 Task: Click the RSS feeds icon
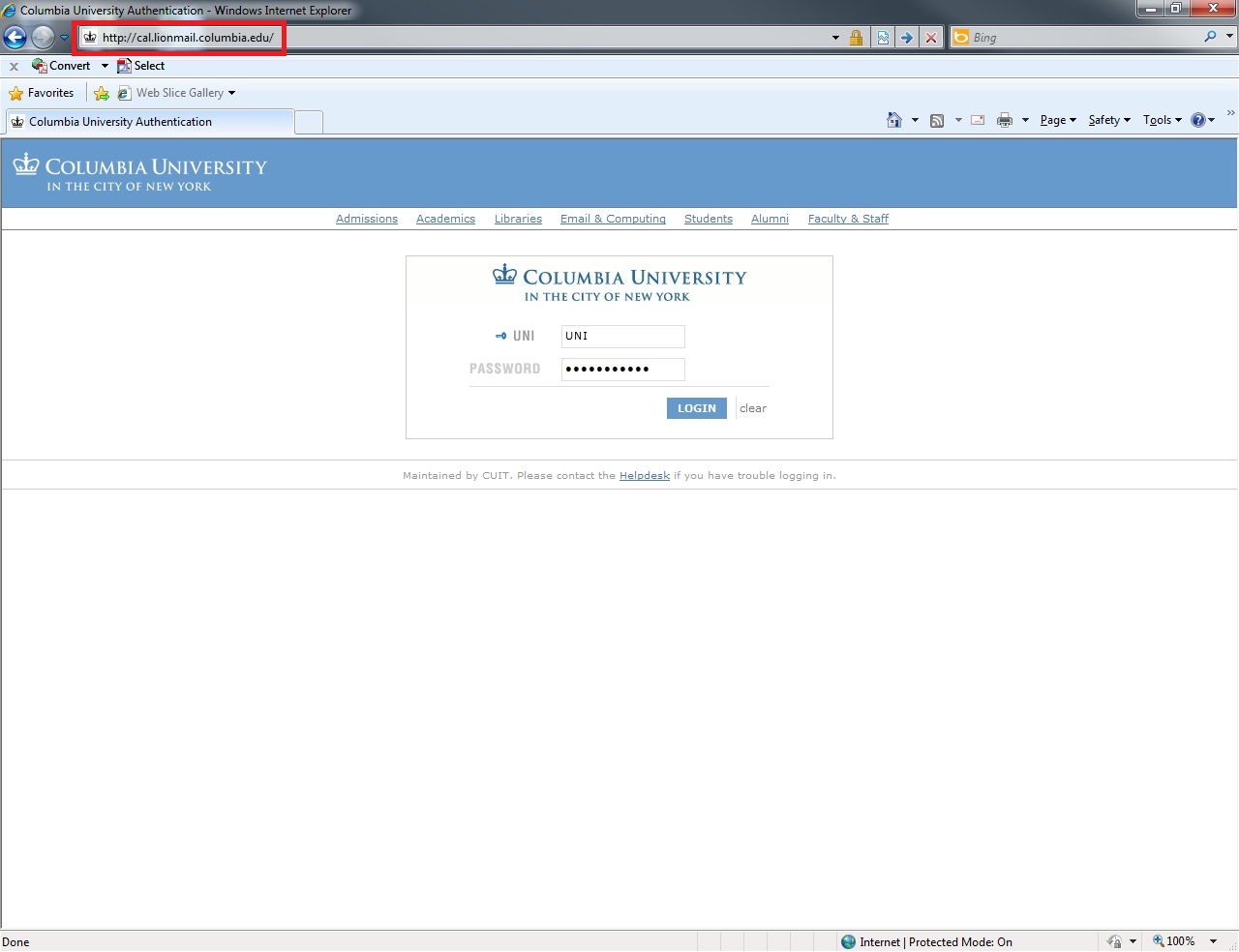tap(937, 120)
